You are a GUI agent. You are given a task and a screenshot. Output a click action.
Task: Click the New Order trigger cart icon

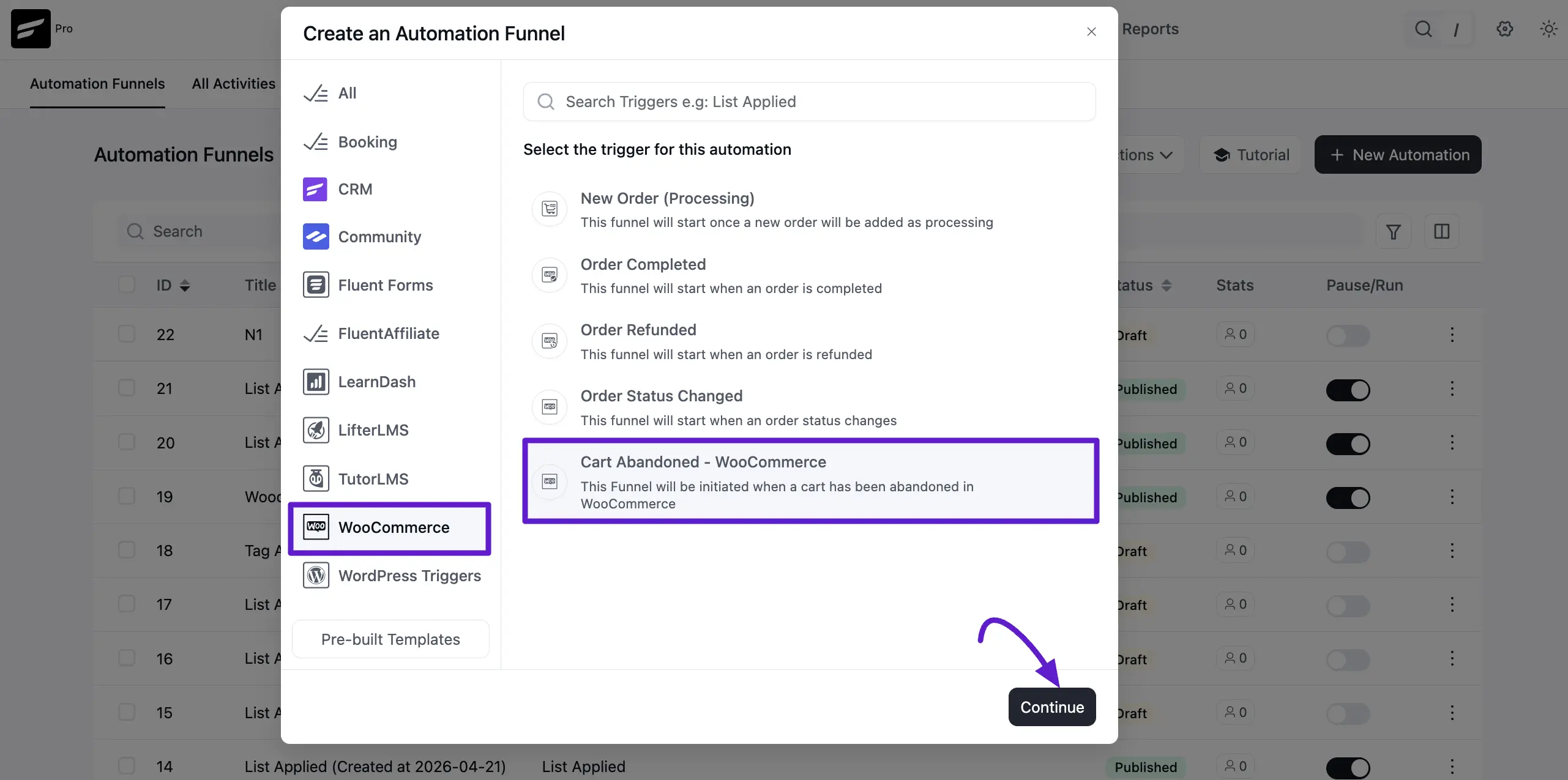(550, 209)
